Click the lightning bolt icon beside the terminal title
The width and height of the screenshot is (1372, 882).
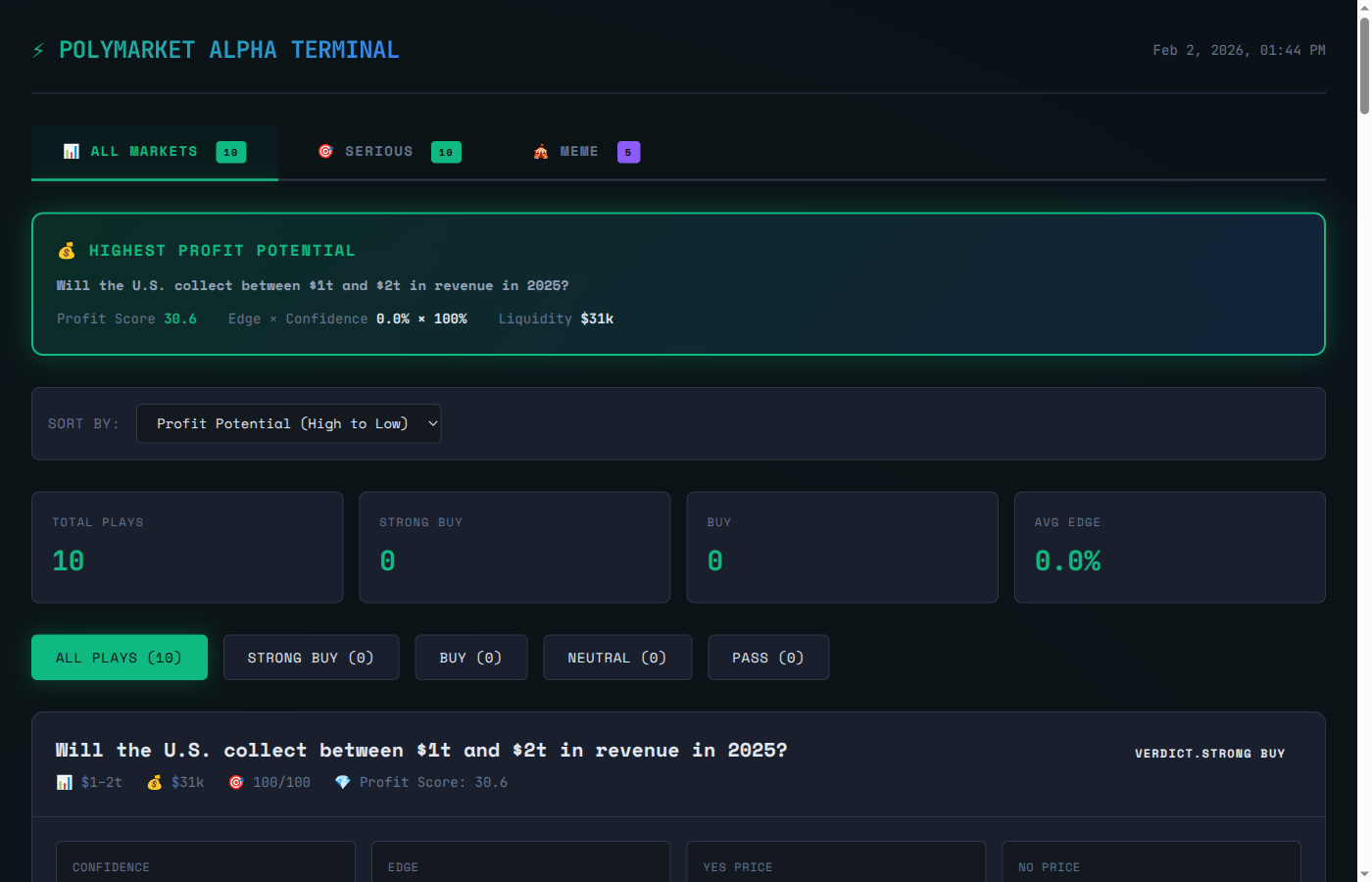click(38, 49)
